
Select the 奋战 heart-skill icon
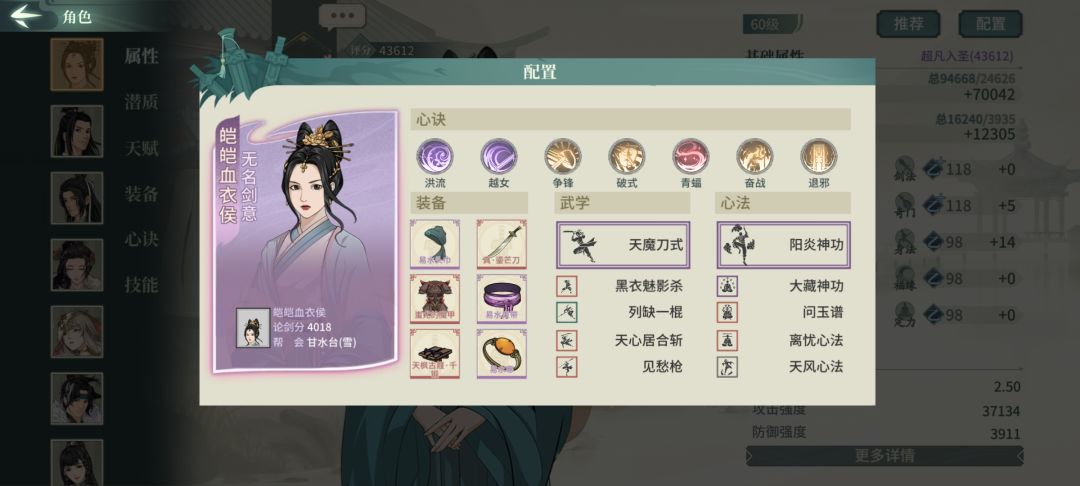(x=755, y=156)
